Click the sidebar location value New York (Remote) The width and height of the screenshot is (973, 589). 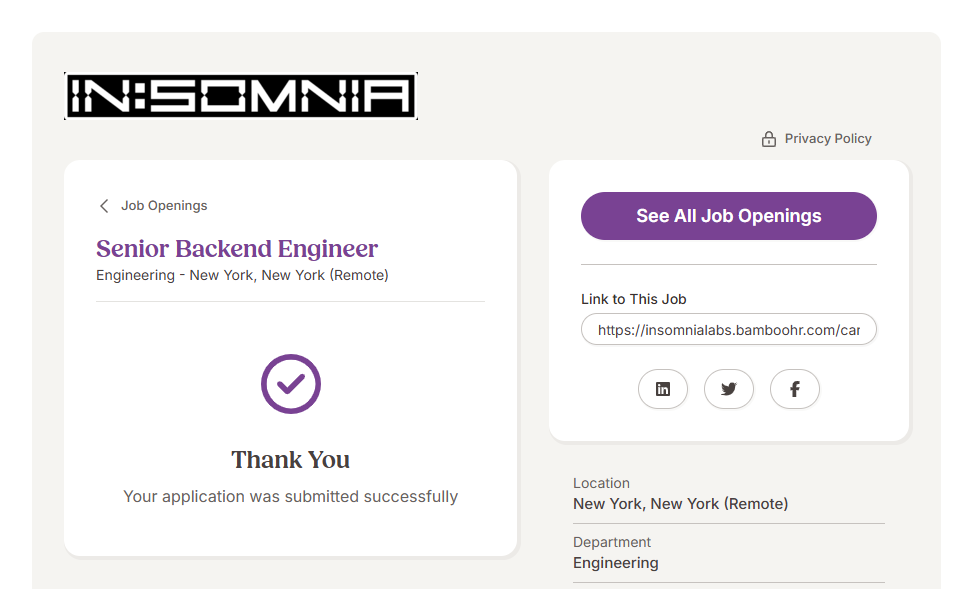(680, 504)
